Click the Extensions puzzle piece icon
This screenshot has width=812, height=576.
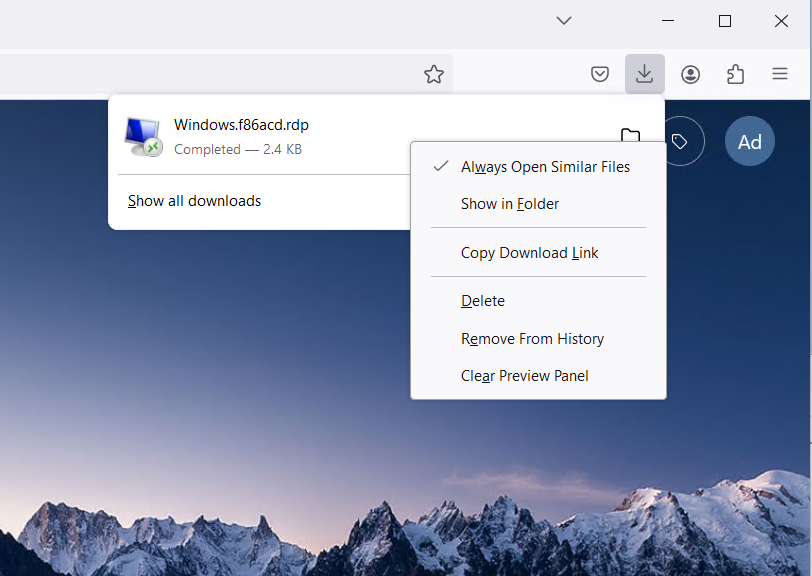tap(735, 75)
